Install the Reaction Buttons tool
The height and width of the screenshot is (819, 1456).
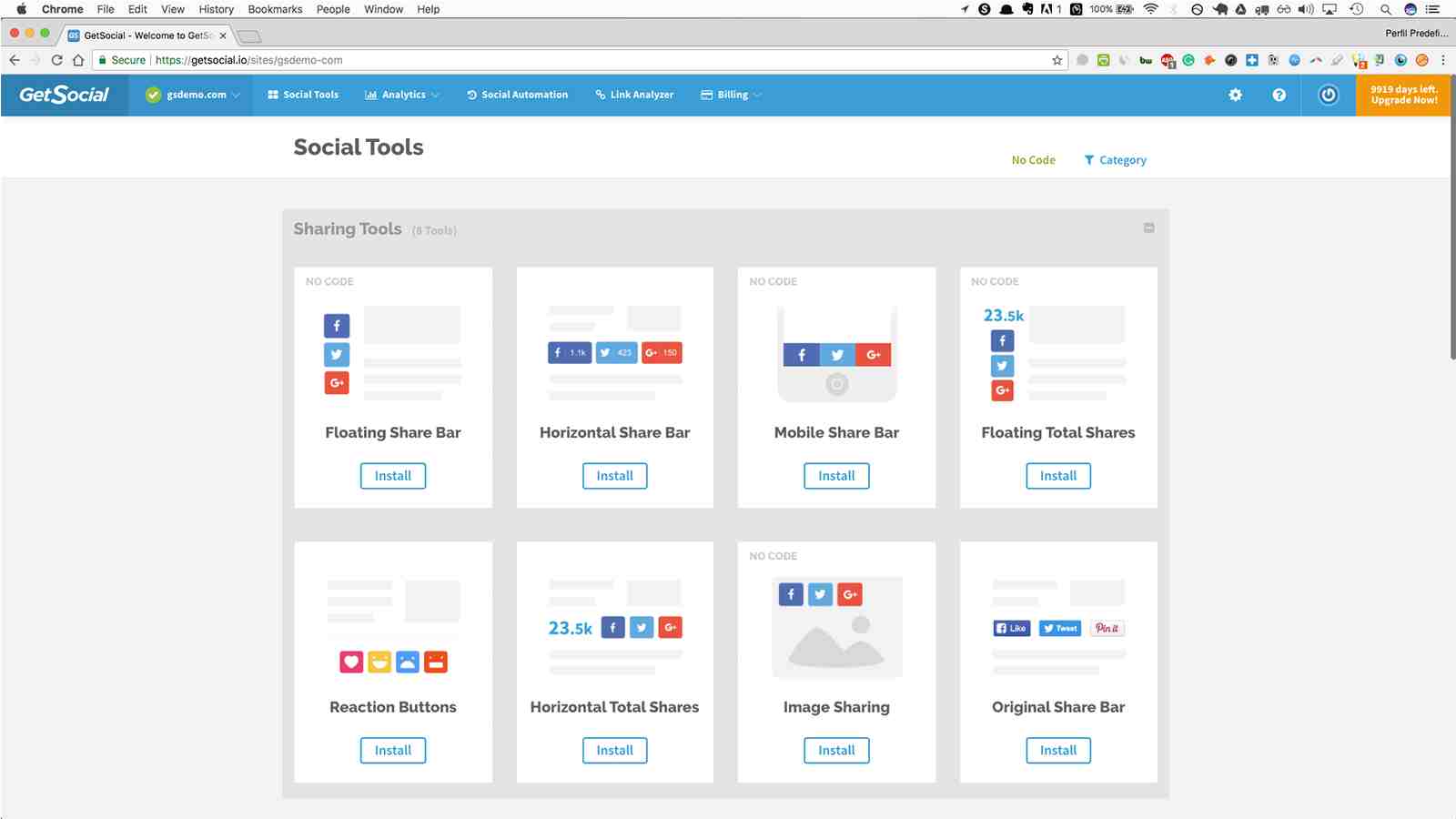click(x=393, y=751)
